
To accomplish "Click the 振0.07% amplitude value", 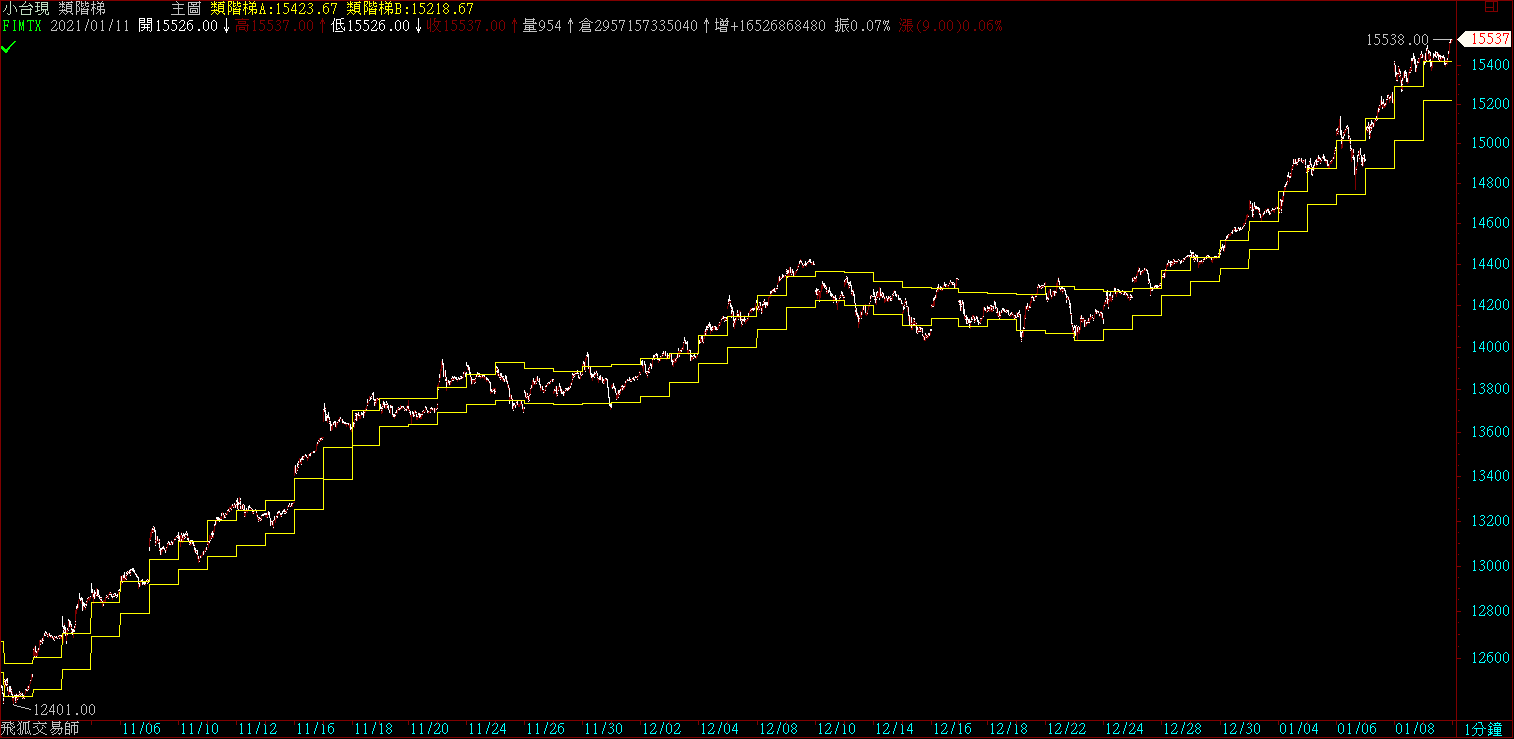I will 864,25.
